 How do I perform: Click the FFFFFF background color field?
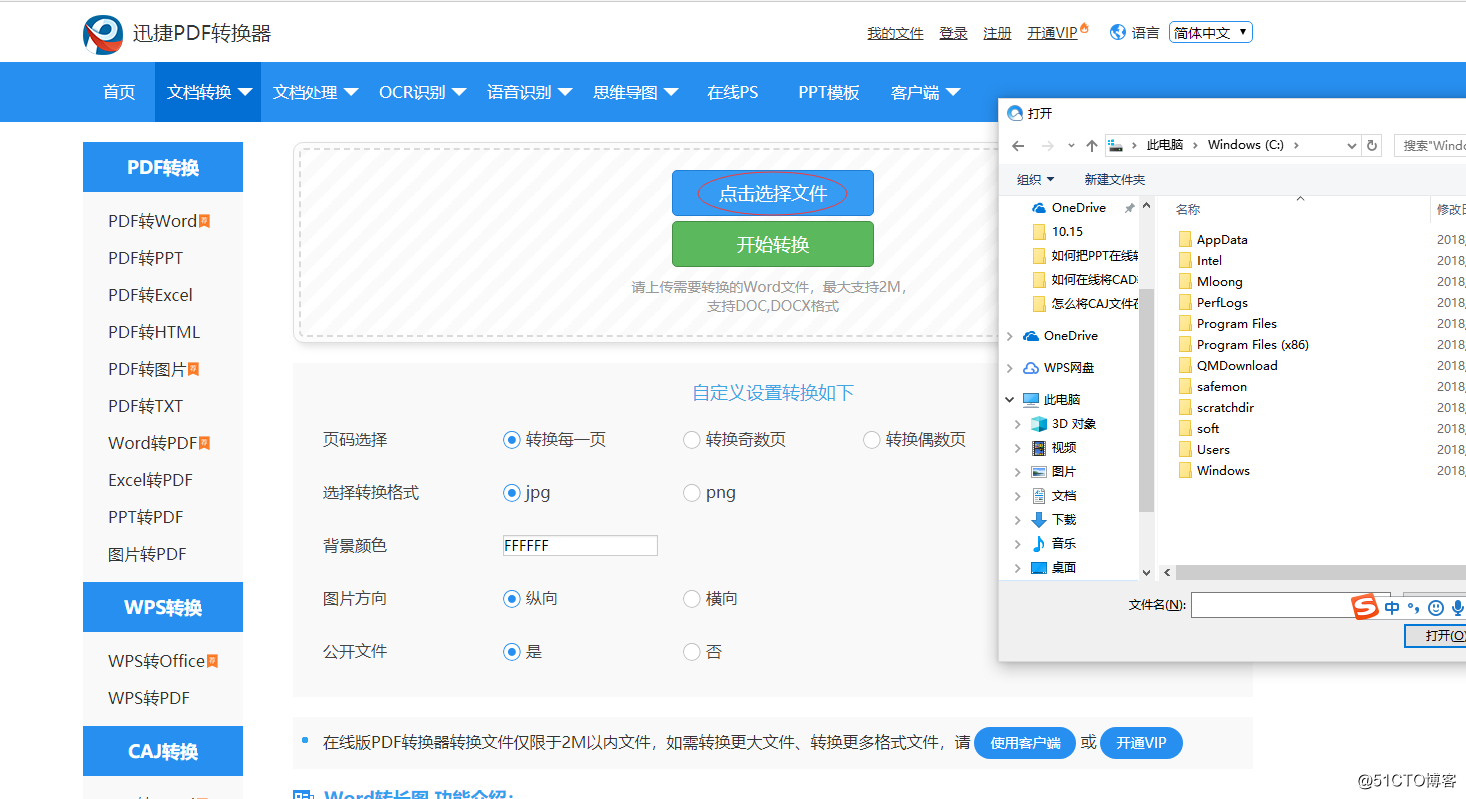(x=580, y=545)
